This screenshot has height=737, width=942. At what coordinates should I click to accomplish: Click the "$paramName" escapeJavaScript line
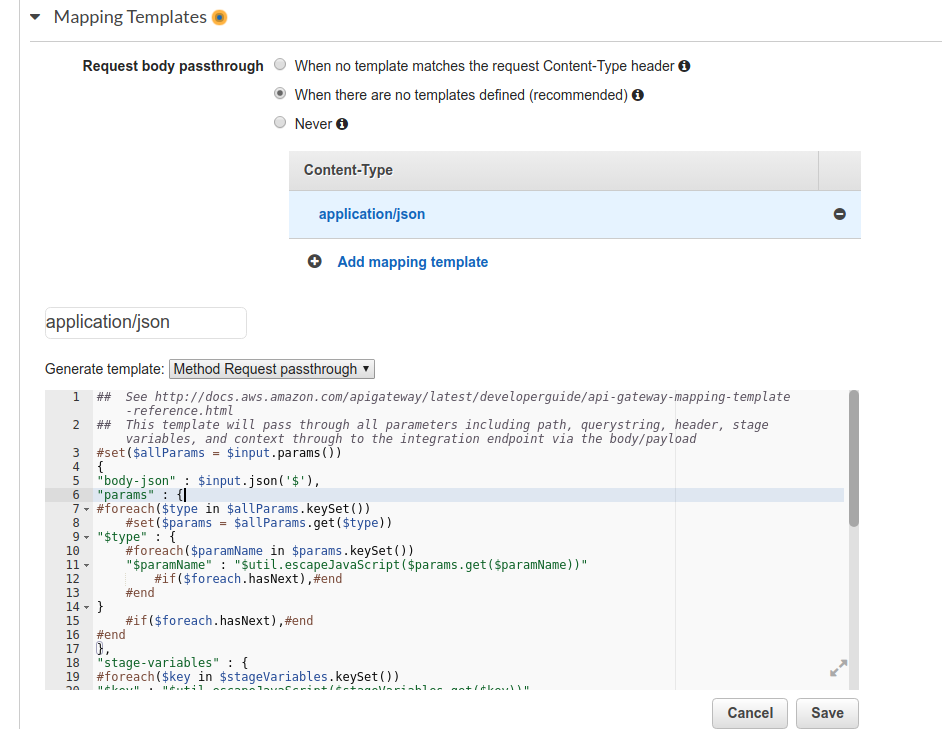[x=356, y=565]
